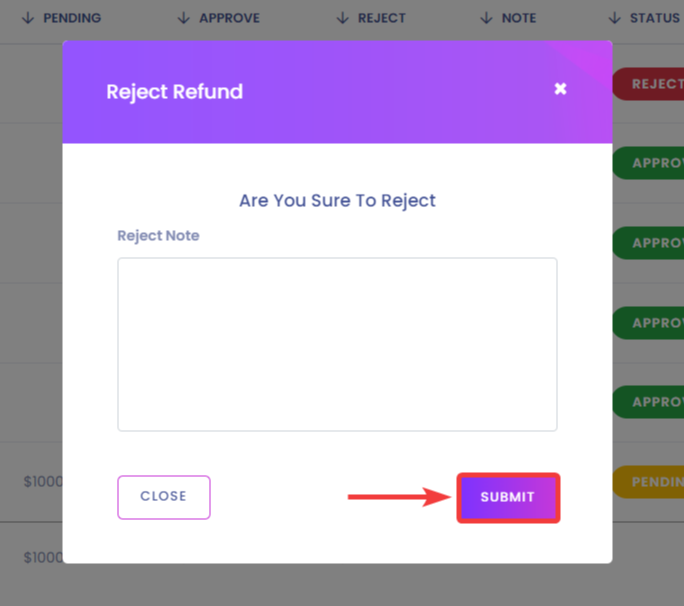Sort by Pending column arrow icon
684x606 pixels.
pyautogui.click(x=28, y=18)
